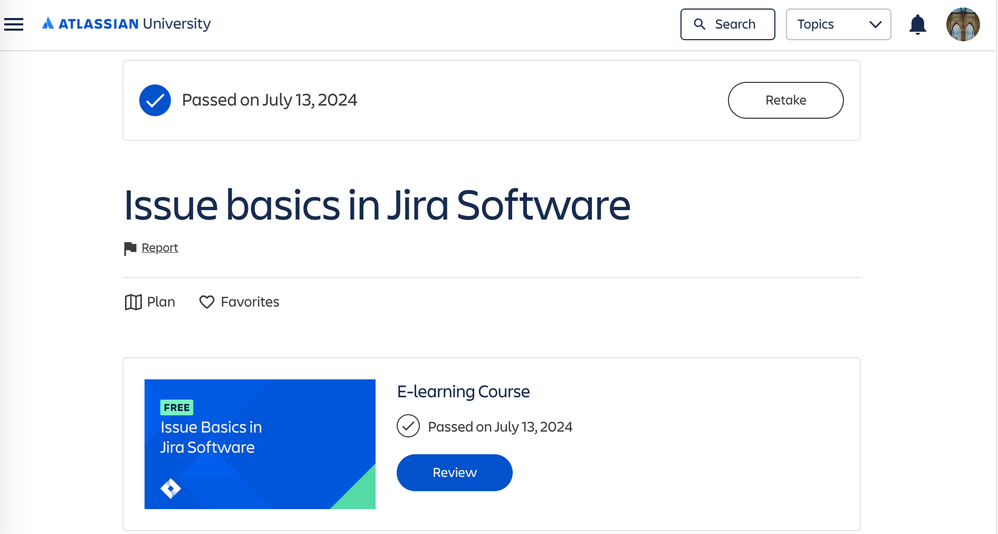This screenshot has height=534, width=998.
Task: Click the "Issue basics in Jira Software" heading
Action: coord(377,205)
